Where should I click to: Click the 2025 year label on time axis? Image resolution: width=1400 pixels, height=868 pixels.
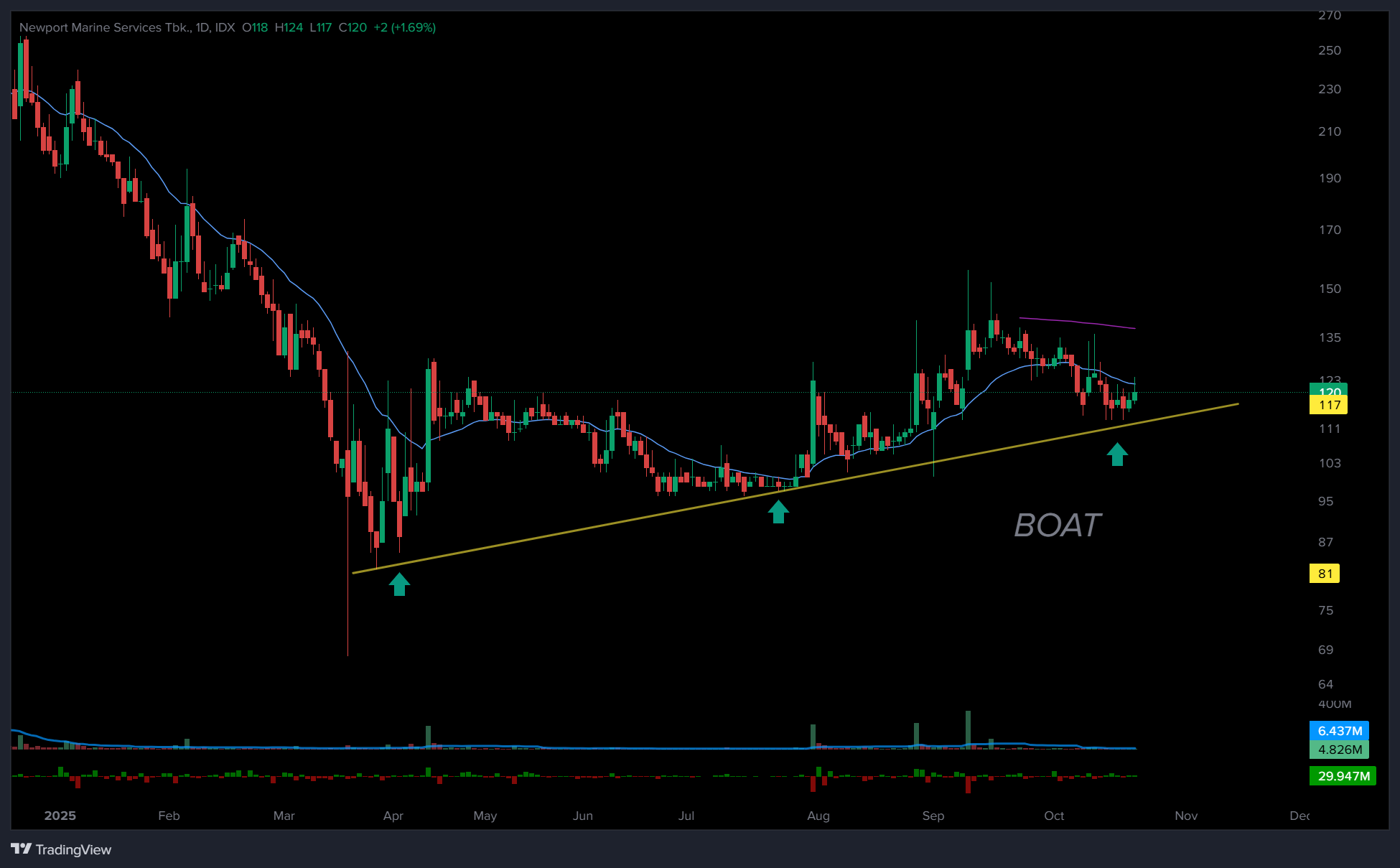(60, 816)
